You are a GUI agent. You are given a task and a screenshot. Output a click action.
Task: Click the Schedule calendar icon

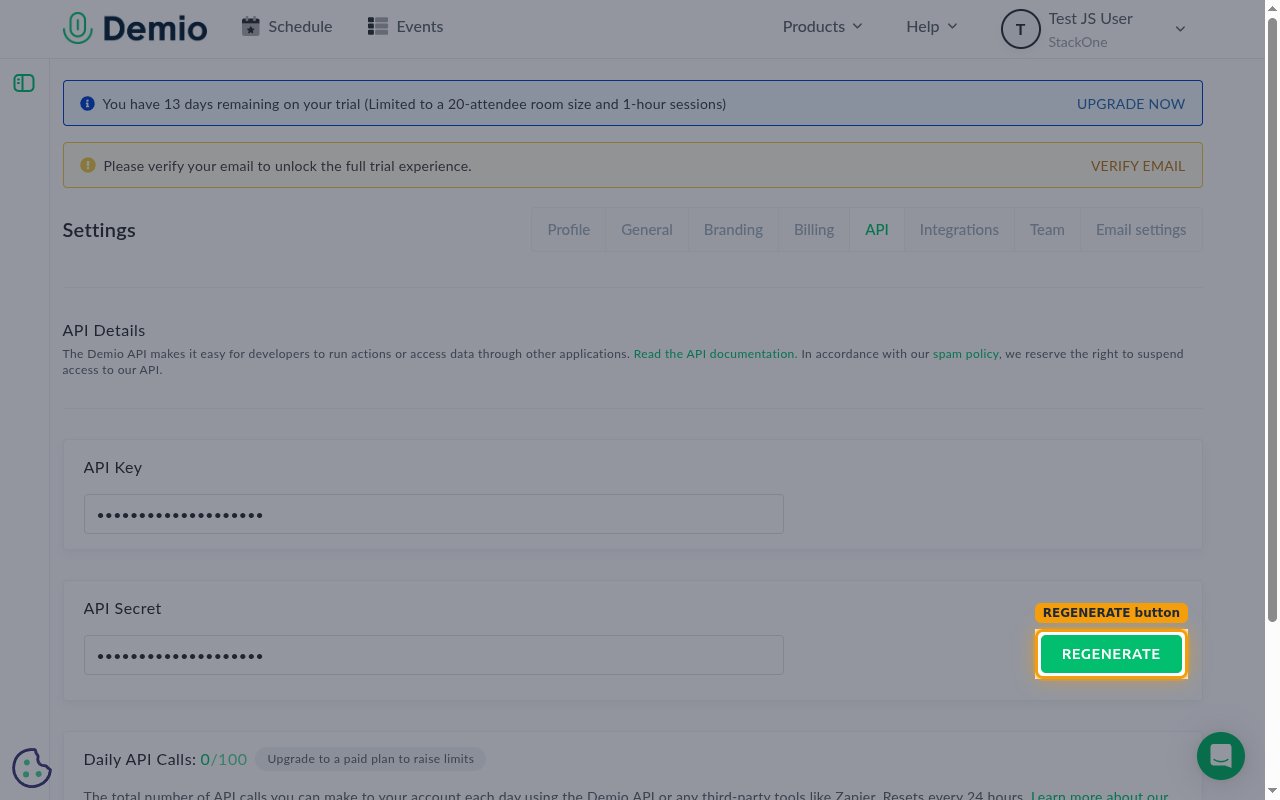pos(251,27)
